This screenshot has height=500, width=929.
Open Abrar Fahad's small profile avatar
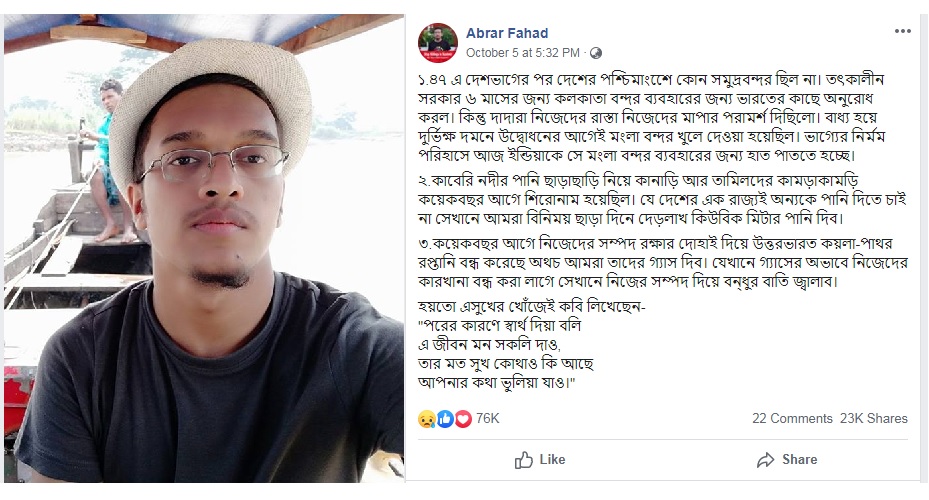(438, 42)
